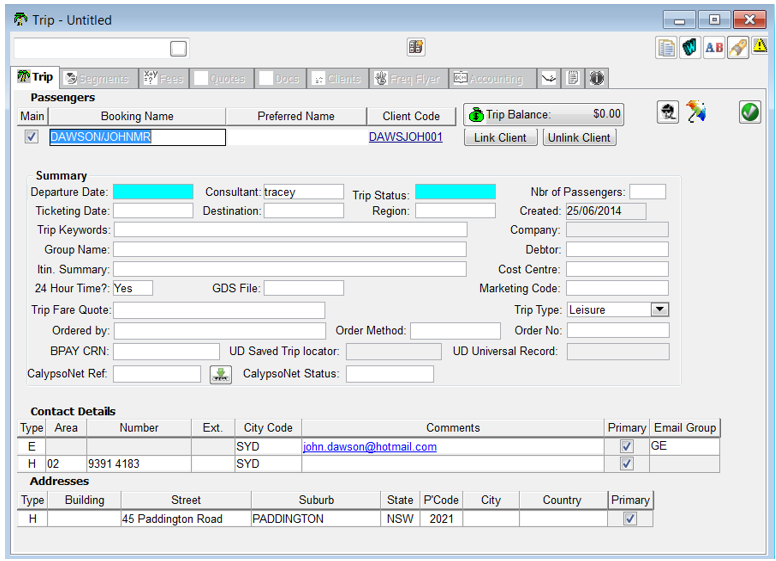
Task: Click the Link Client button
Action: pyautogui.click(x=500, y=138)
